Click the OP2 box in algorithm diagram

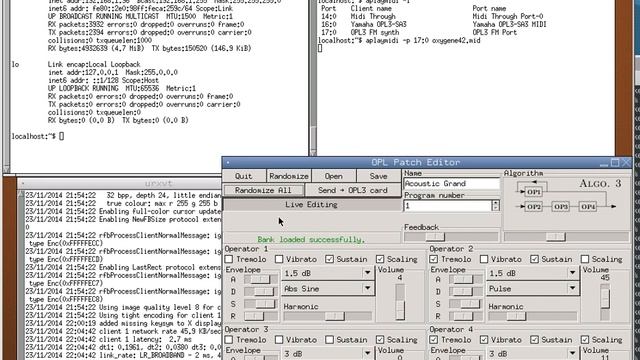click(x=533, y=207)
